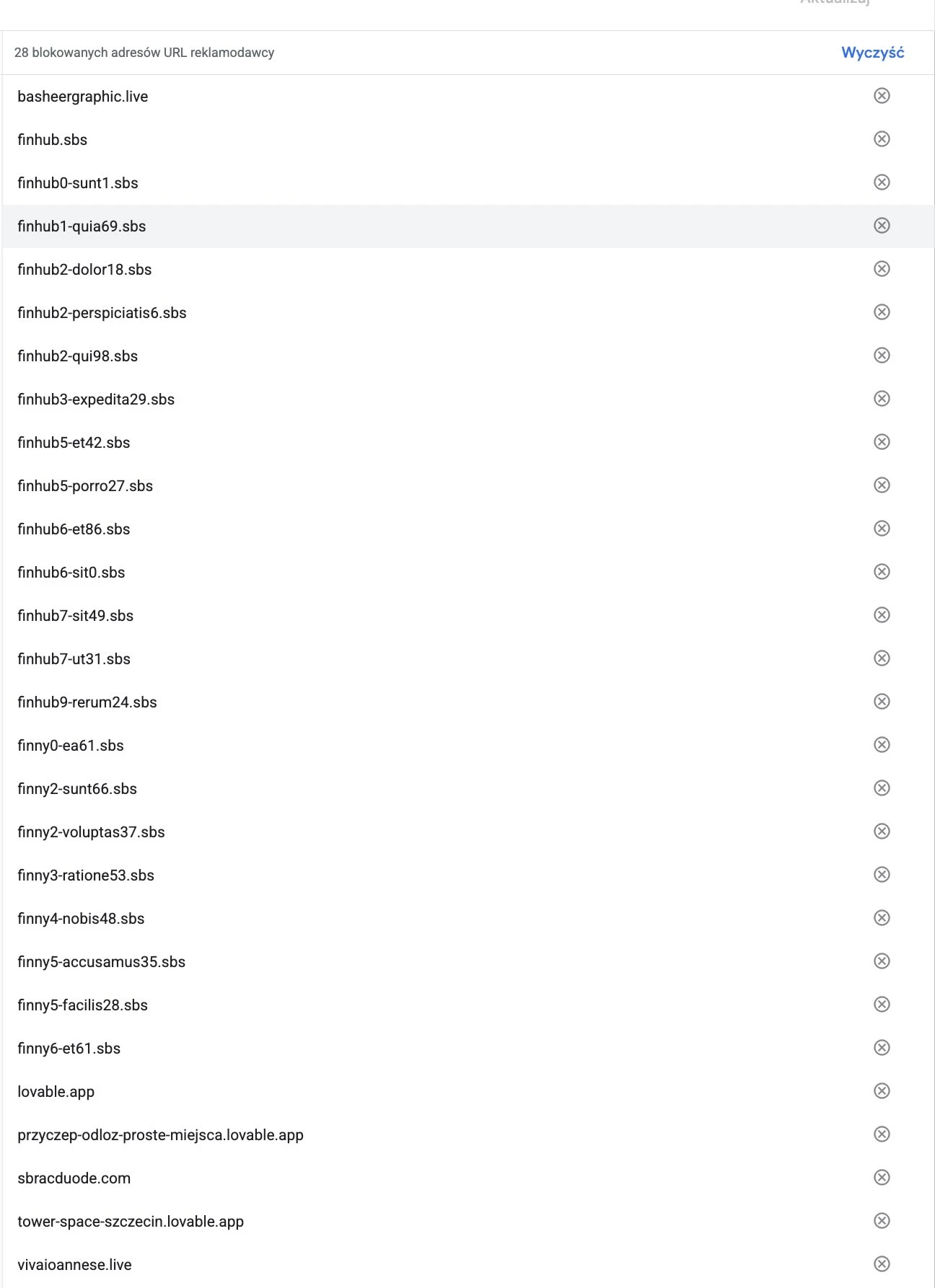Remove vivaioannese.live blocked entry
Screen dimensions: 935x1288
tap(882, 1264)
